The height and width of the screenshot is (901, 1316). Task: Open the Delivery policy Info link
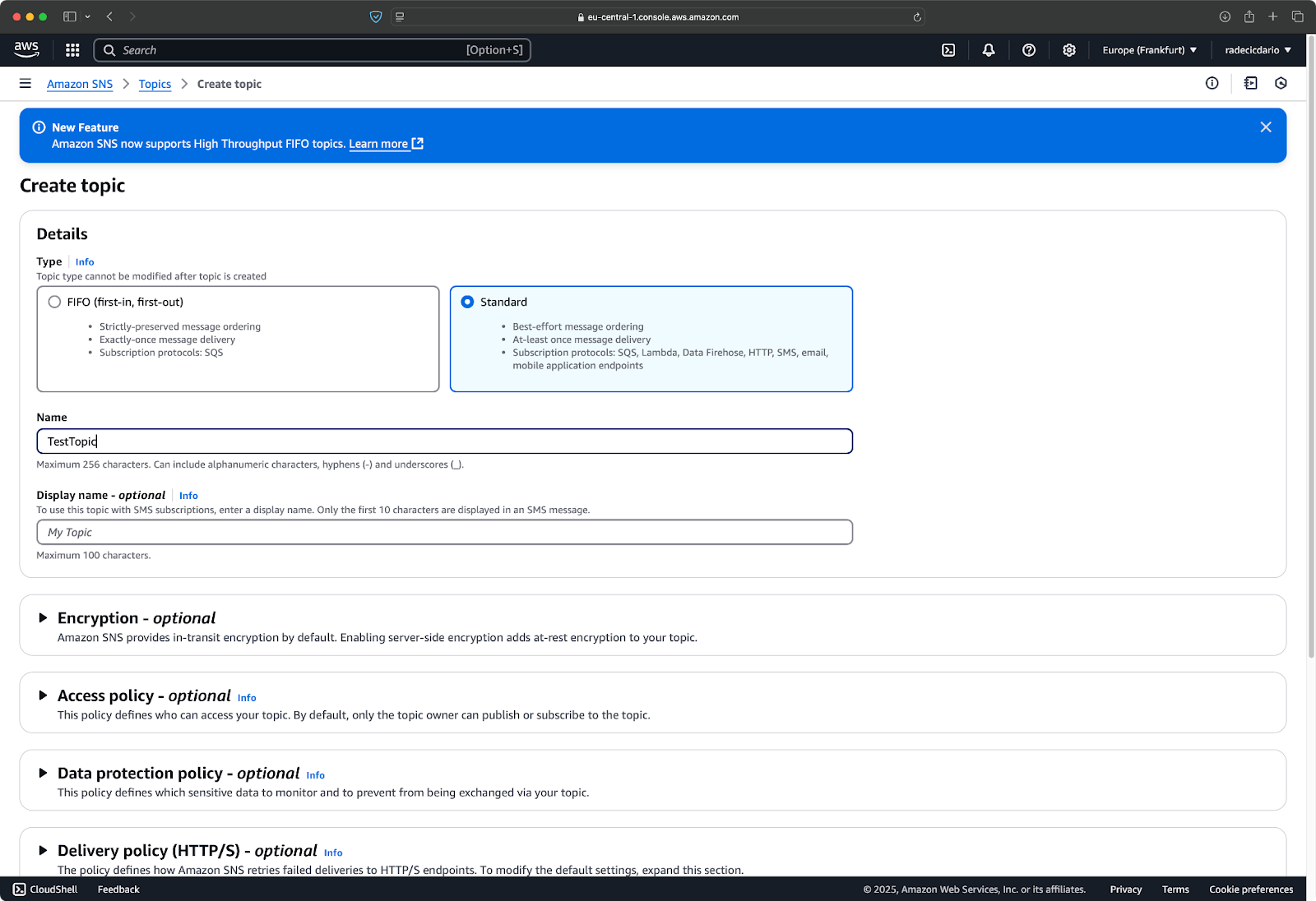tap(333, 852)
